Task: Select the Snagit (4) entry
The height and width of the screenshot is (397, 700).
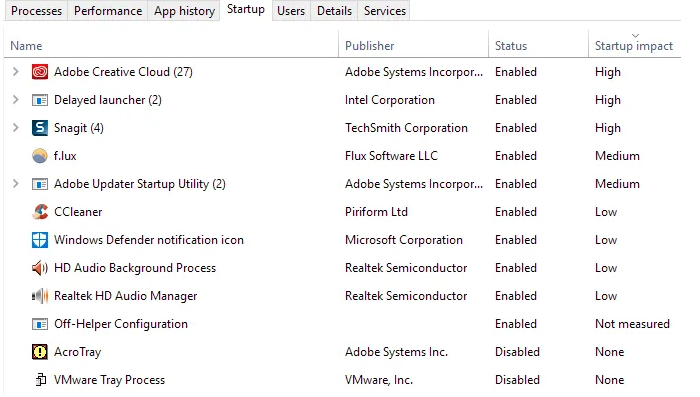Action: point(79,128)
